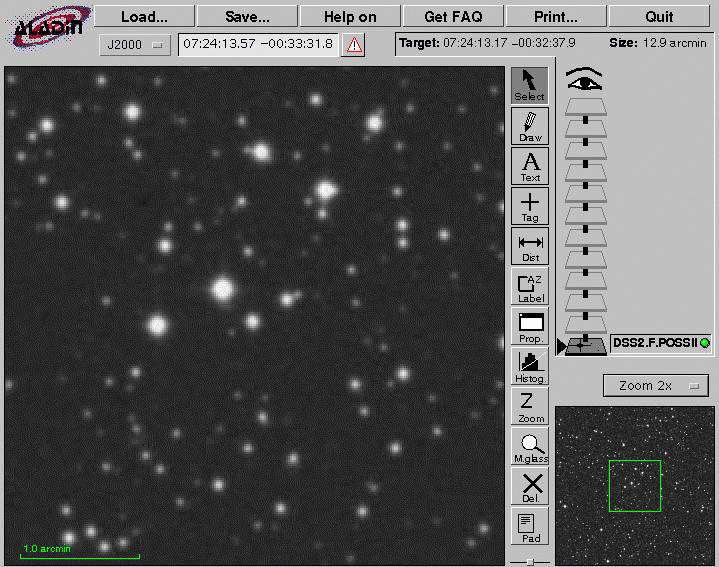Select the DSS2.F.POSSII plane icon

(x=586, y=345)
